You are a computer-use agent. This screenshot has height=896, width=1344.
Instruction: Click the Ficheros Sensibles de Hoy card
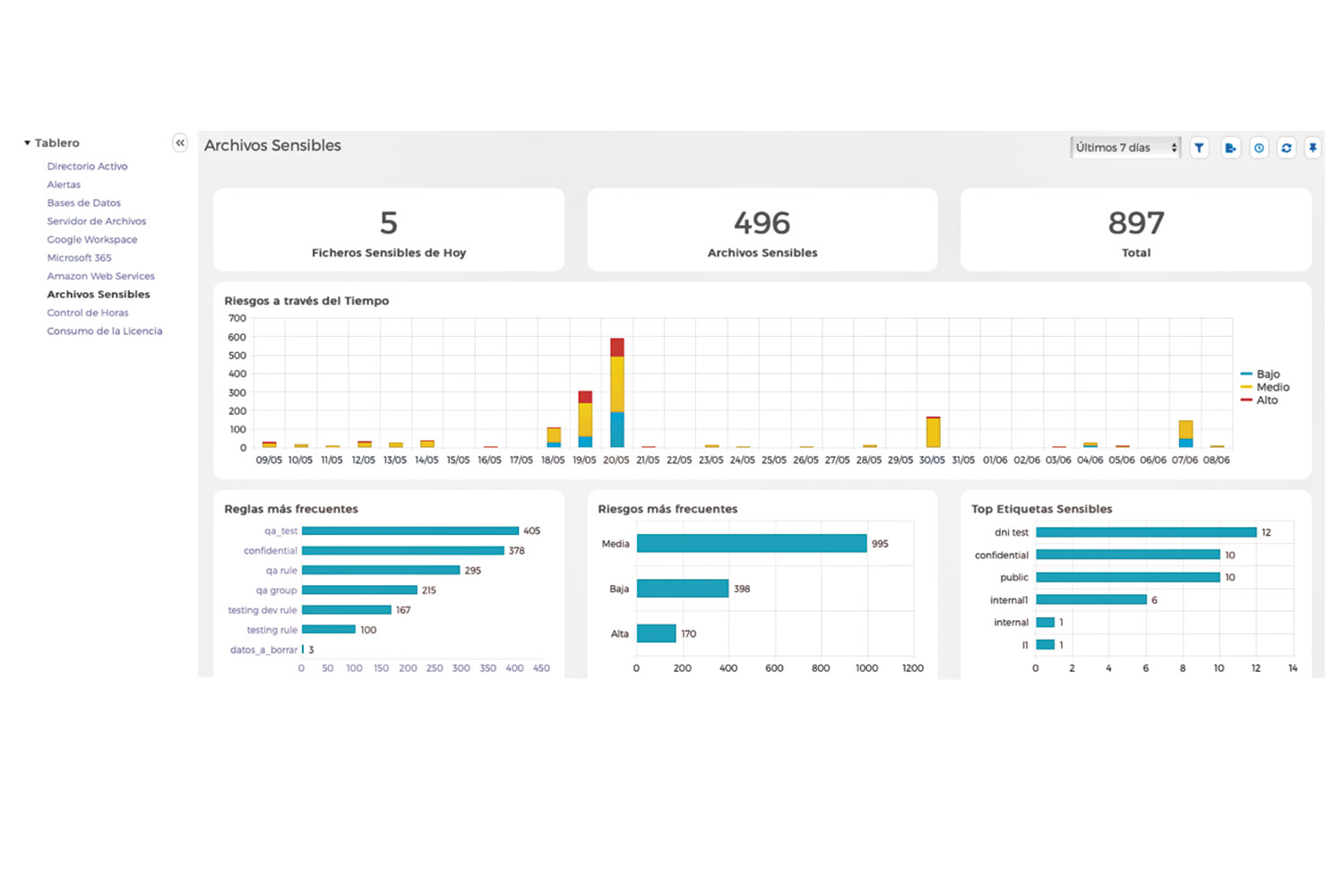pos(389,229)
